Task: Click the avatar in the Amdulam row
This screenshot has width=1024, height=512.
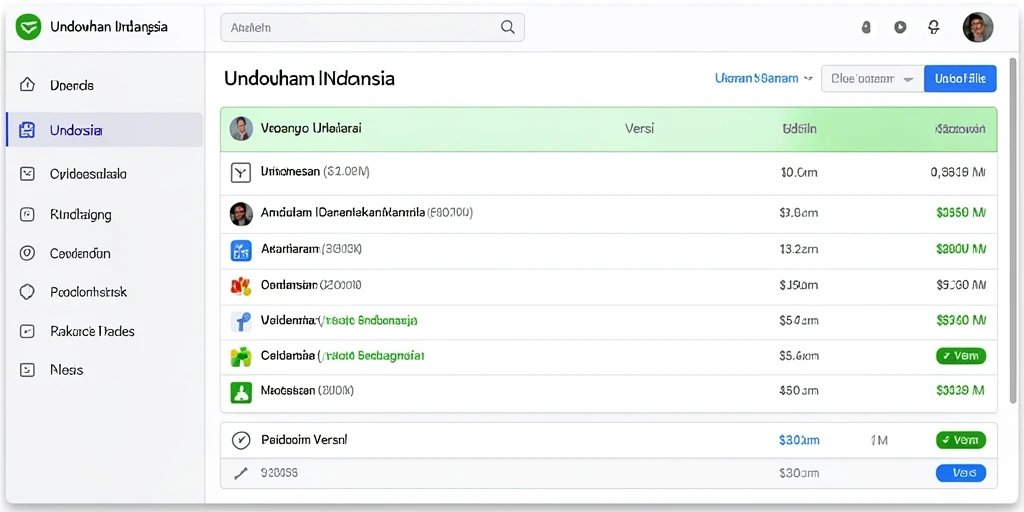Action: [x=241, y=214]
